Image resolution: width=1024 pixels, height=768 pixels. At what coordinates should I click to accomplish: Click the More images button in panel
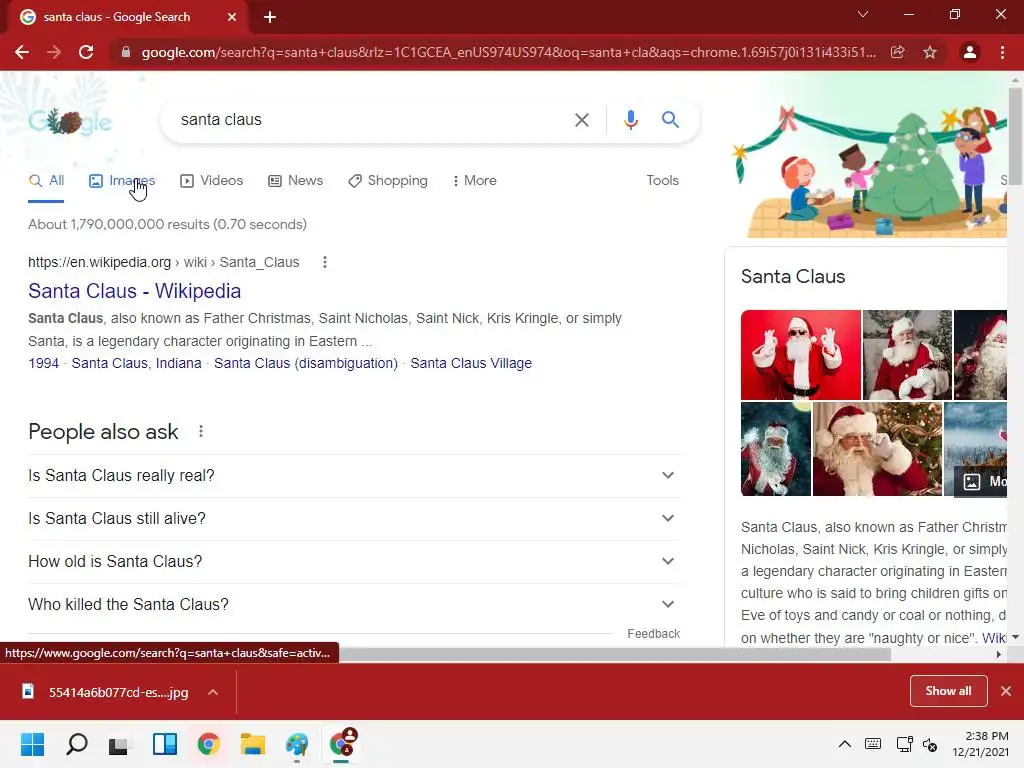pyautogui.click(x=982, y=482)
